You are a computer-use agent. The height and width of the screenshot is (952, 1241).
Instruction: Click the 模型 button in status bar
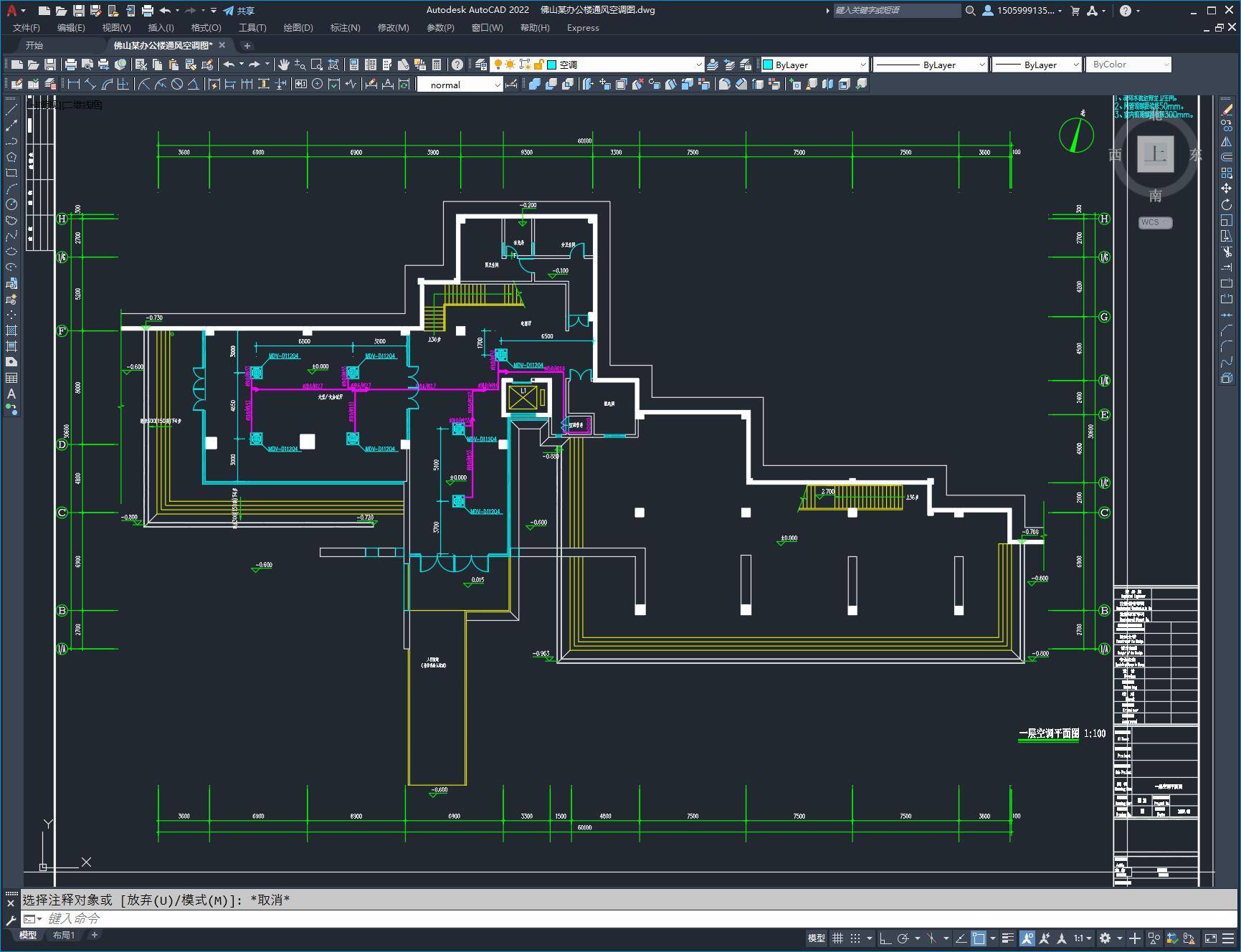pyautogui.click(x=817, y=938)
